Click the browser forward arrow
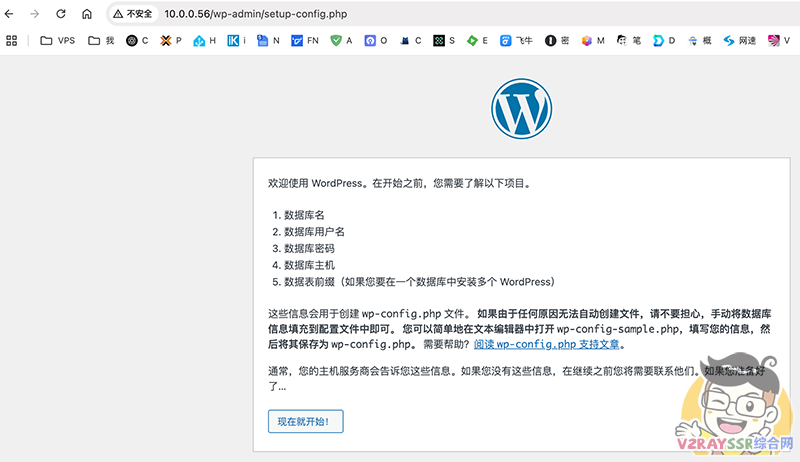Screen dimensions: 800x462 coord(36,14)
